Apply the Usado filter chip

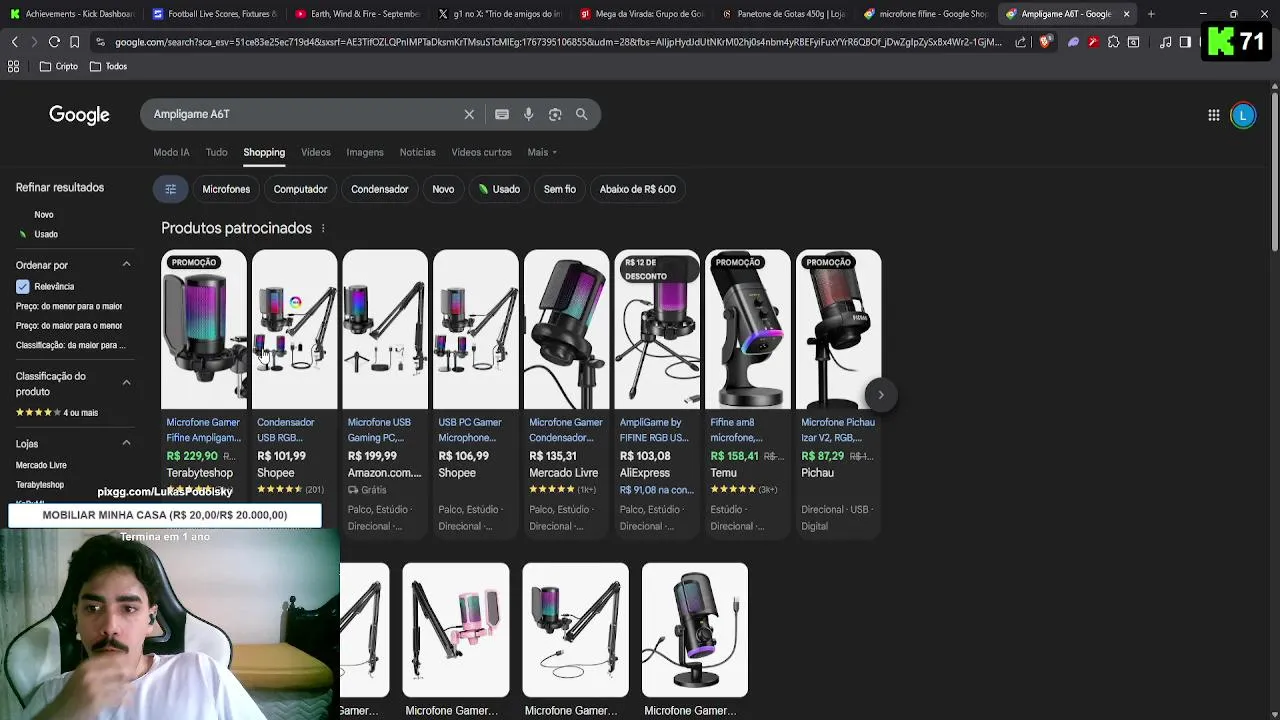point(499,189)
